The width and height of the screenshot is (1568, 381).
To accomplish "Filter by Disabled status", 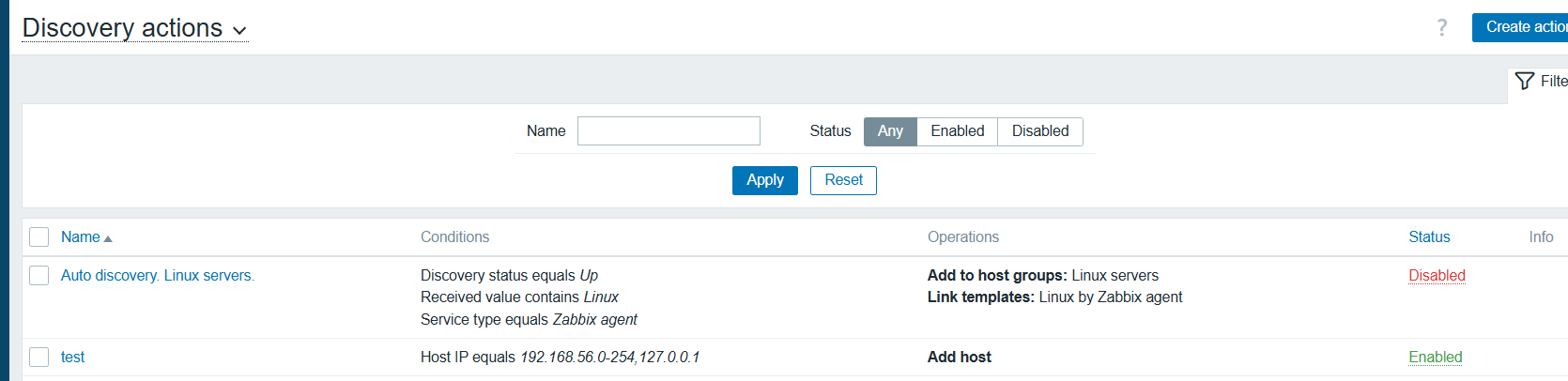I will 1039,131.
